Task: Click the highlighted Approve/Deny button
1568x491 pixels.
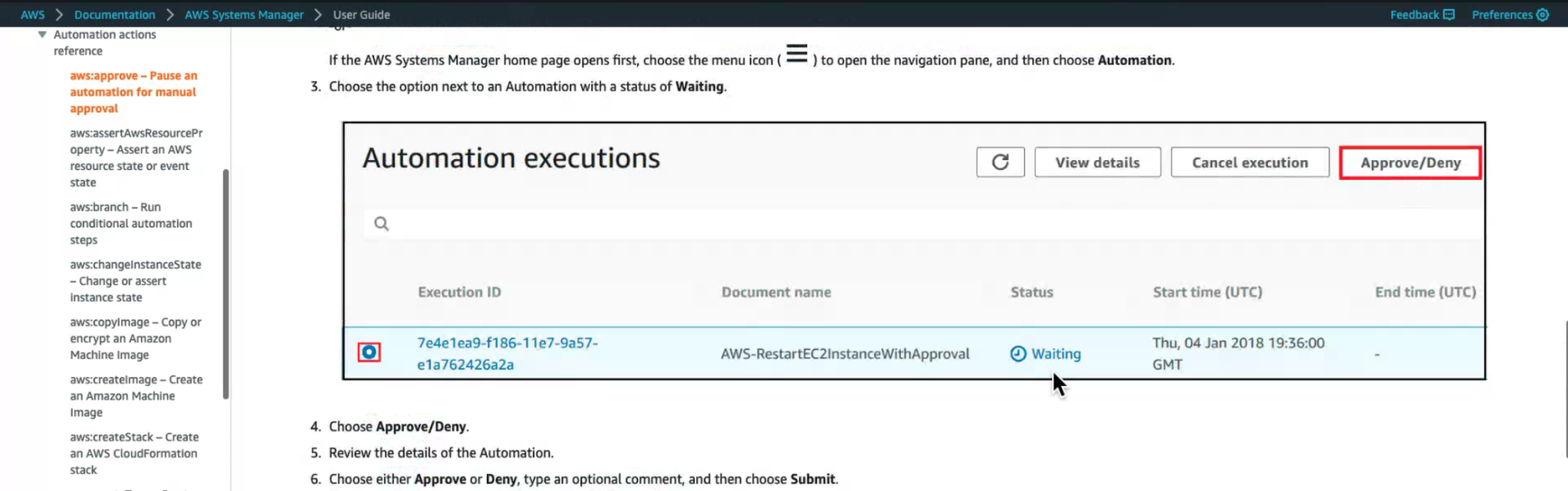Action: pyautogui.click(x=1409, y=162)
